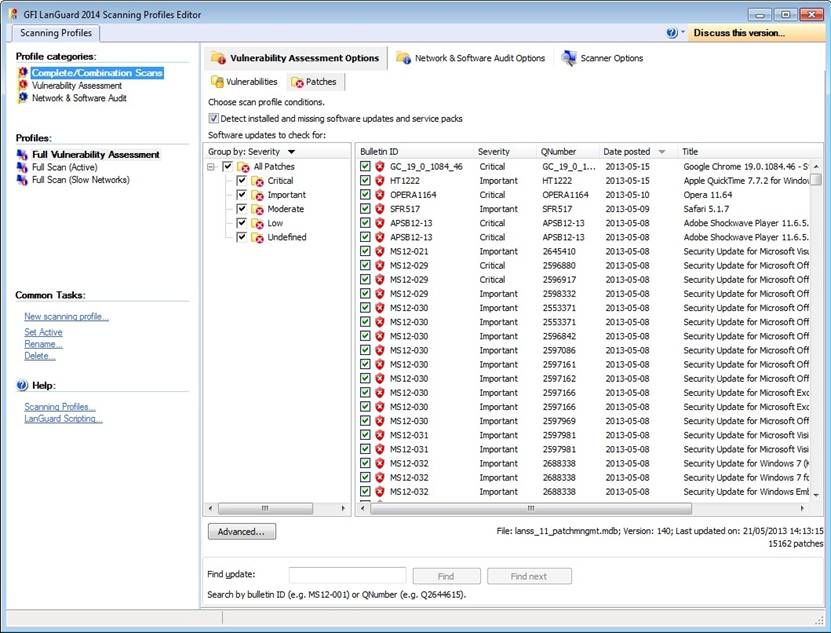Click the Find update input field
The width and height of the screenshot is (831, 633).
(348, 575)
